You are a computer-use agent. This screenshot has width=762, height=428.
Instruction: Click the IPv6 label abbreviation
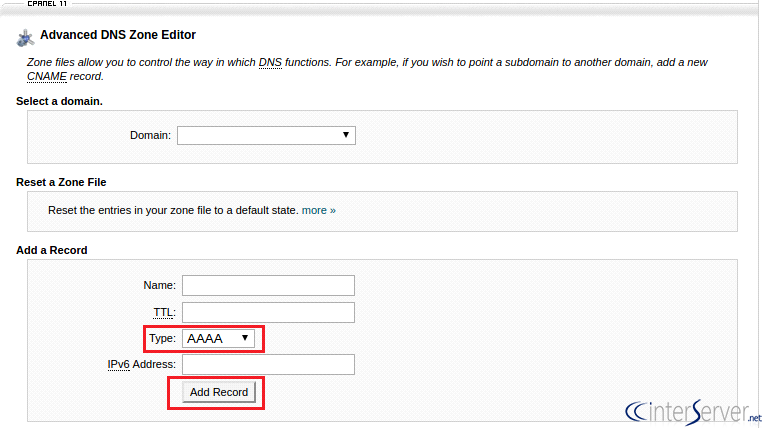[x=119, y=364]
